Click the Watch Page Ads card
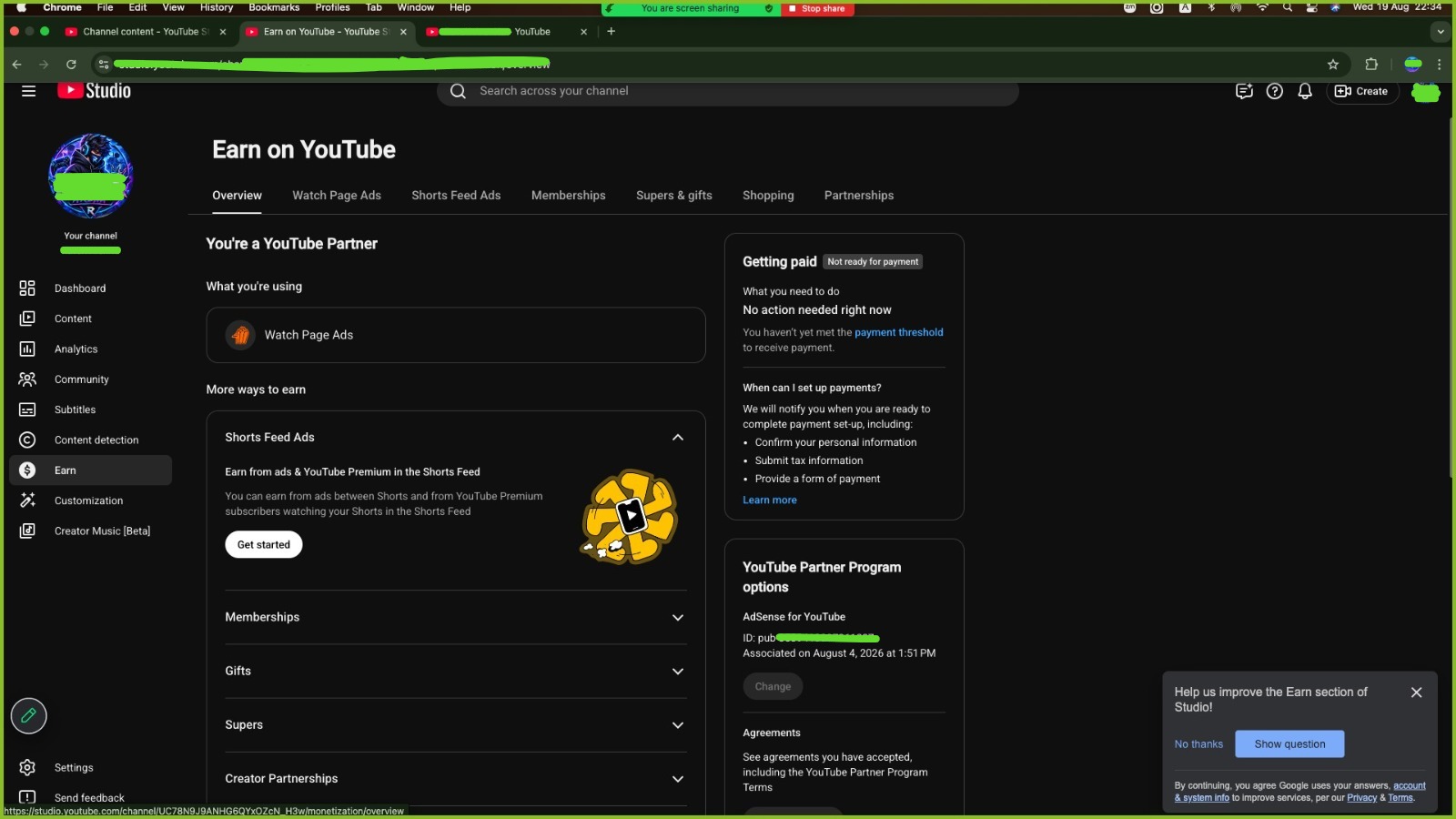Screen dimensions: 1456x819 pos(456,335)
